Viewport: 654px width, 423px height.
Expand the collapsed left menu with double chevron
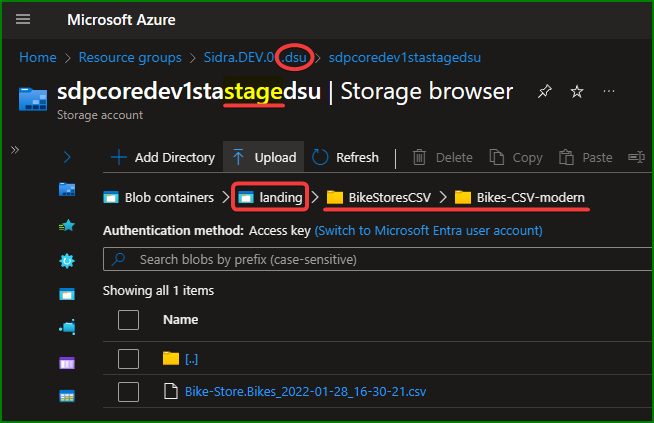tap(16, 150)
